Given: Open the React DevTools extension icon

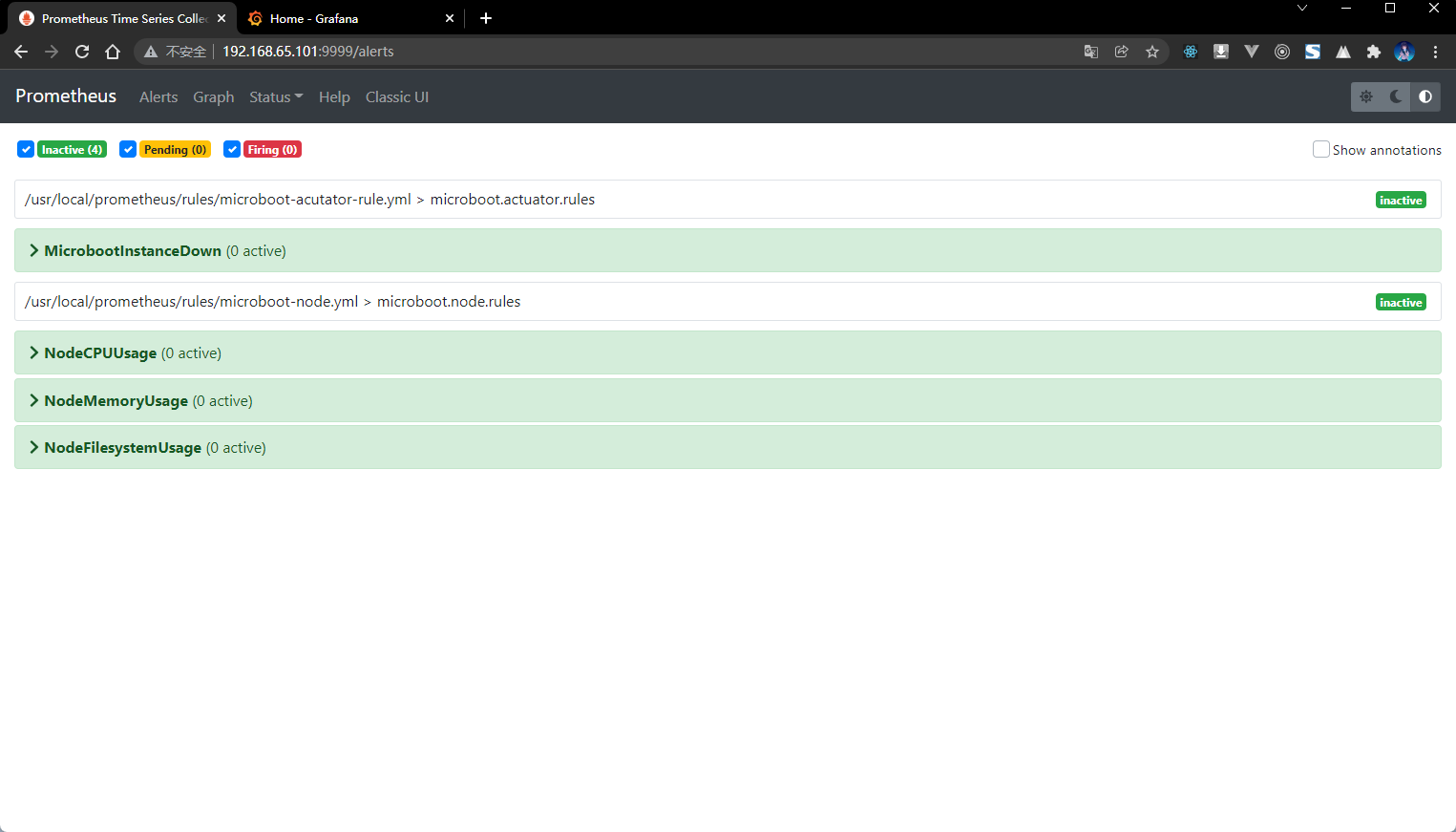Looking at the screenshot, I should coord(1191,52).
